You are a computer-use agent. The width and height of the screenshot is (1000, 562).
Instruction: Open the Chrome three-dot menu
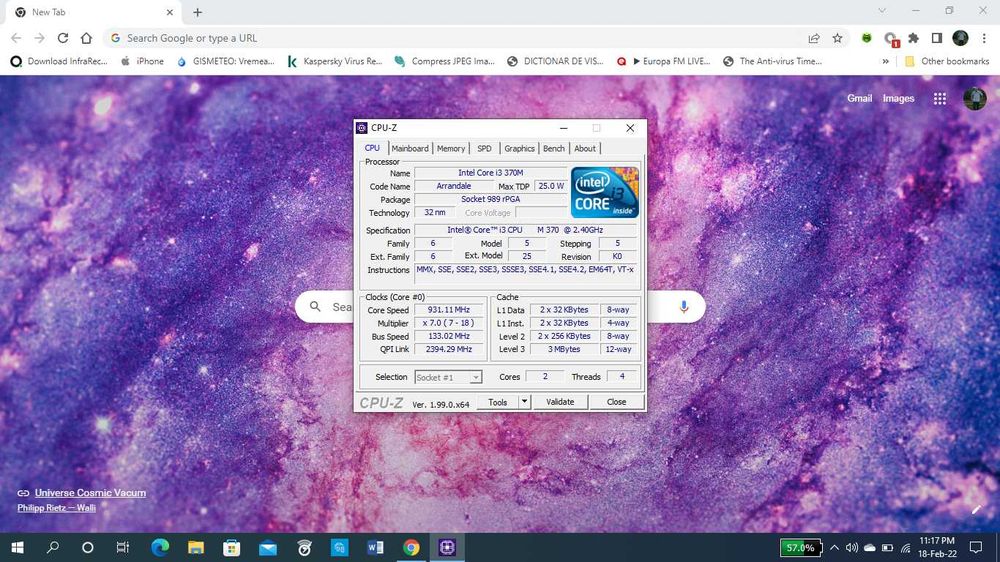(984, 38)
